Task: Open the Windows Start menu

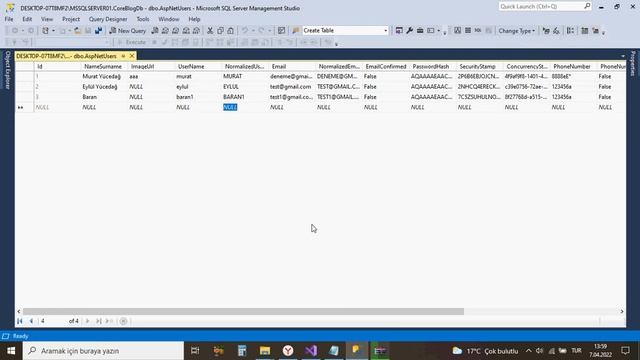Action: tap(11, 351)
